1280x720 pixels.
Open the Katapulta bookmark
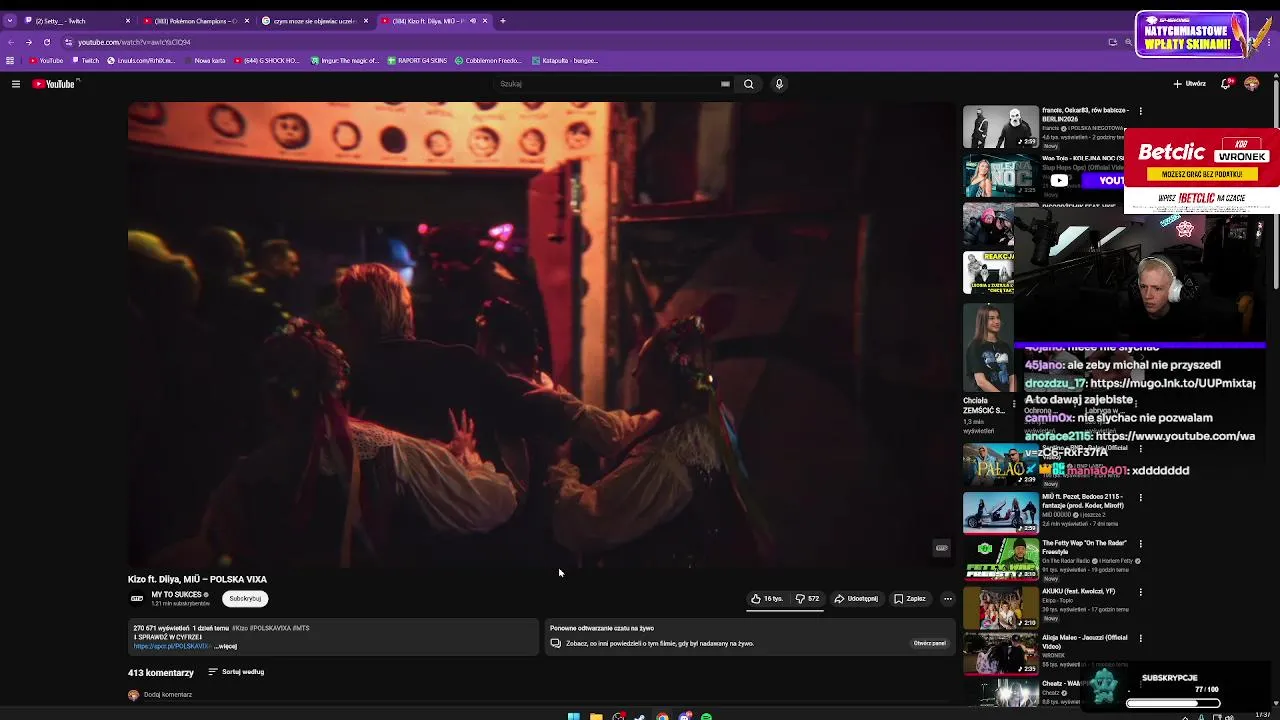click(565, 61)
